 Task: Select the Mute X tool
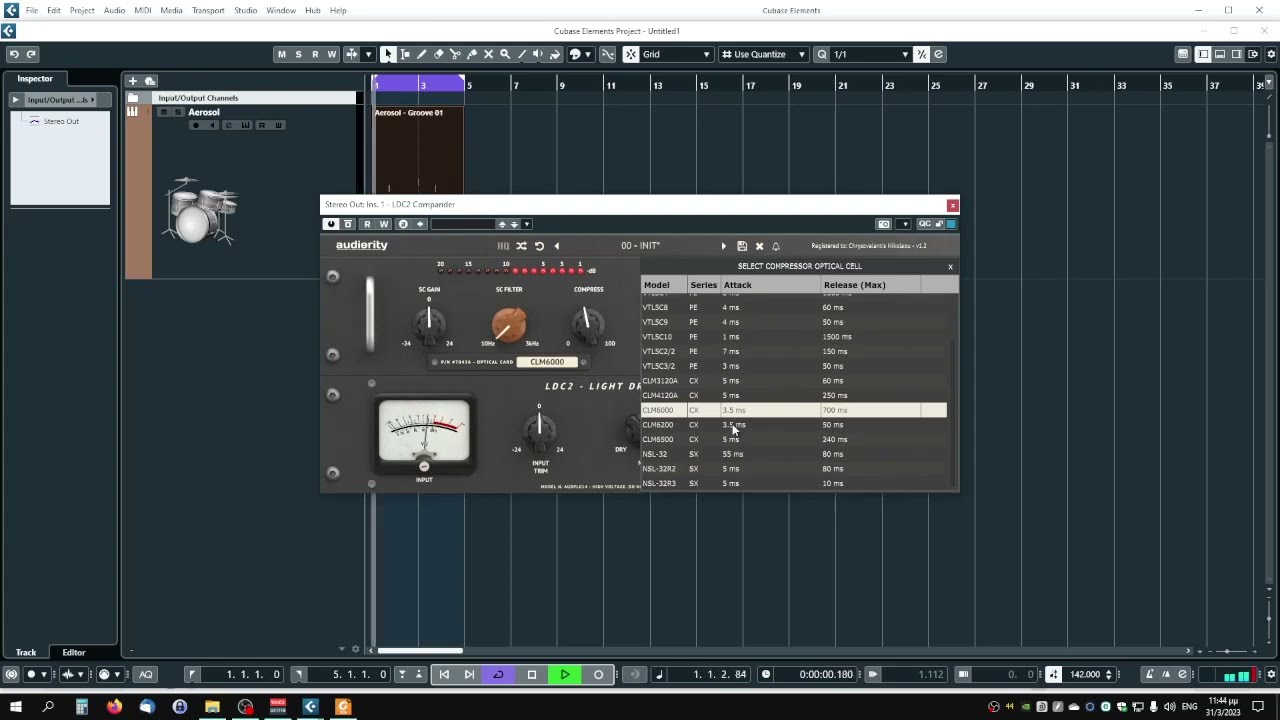click(488, 54)
